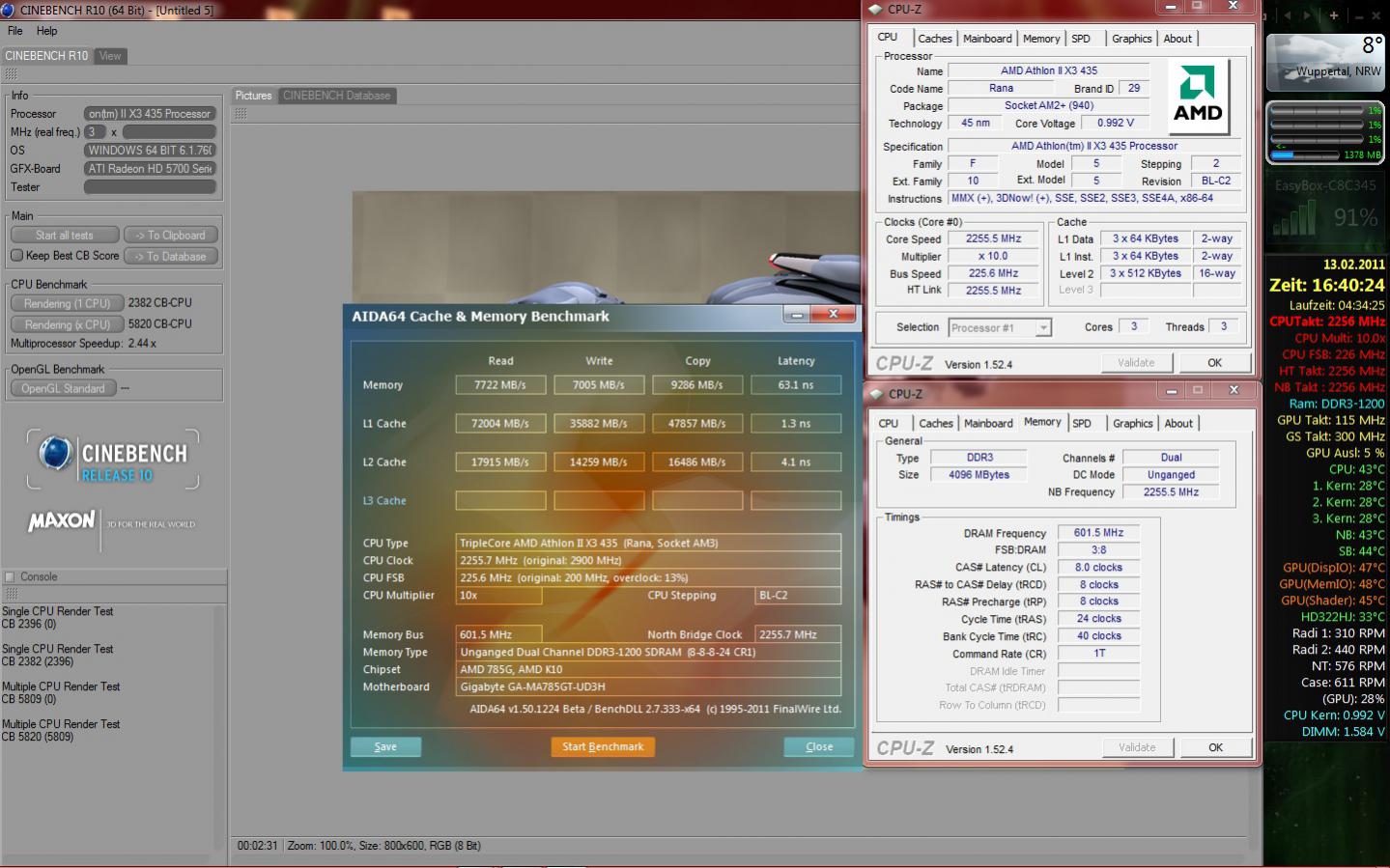Click OK in top CPU-Z window
The width and height of the screenshot is (1390, 868).
1214,363
